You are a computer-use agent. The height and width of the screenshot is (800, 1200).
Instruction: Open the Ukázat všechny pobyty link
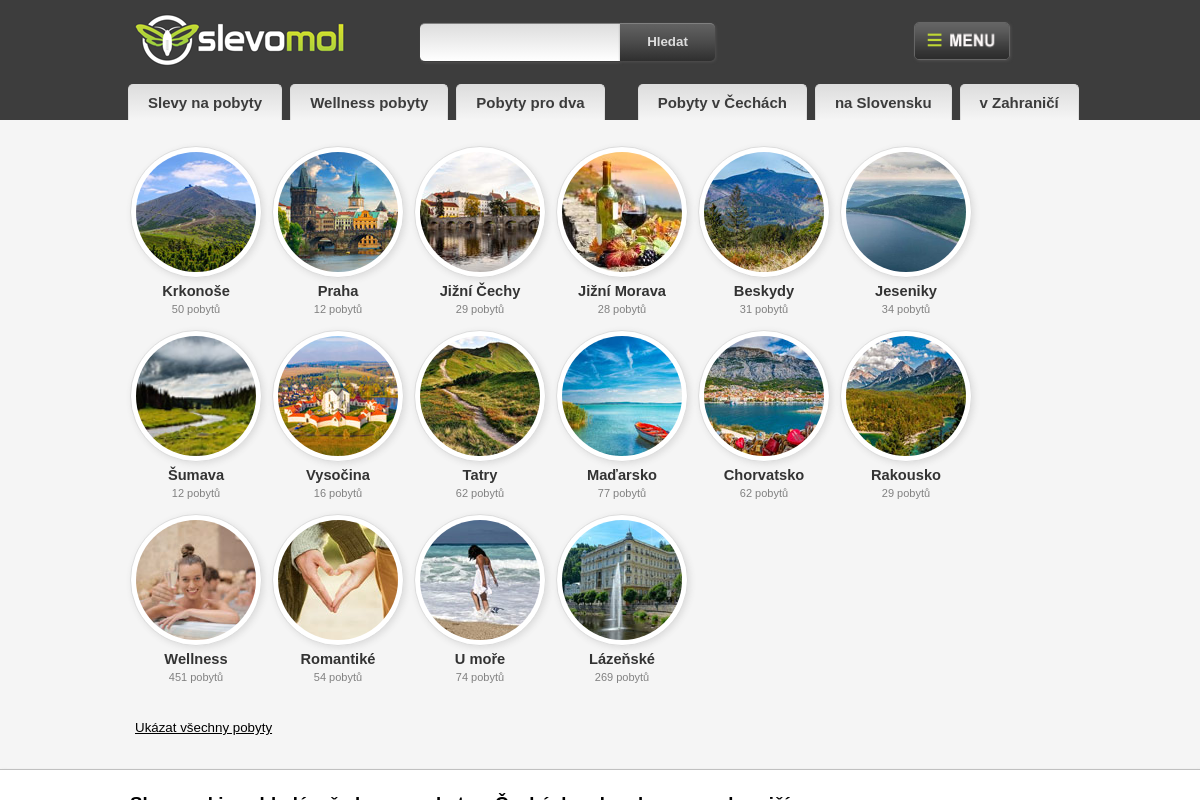203,727
